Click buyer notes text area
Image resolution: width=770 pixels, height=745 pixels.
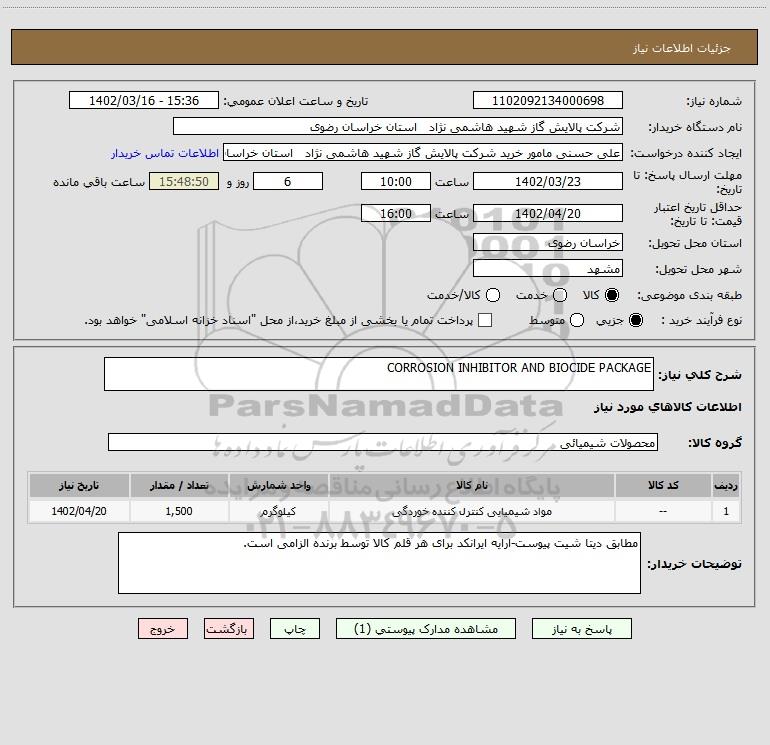pos(379,563)
